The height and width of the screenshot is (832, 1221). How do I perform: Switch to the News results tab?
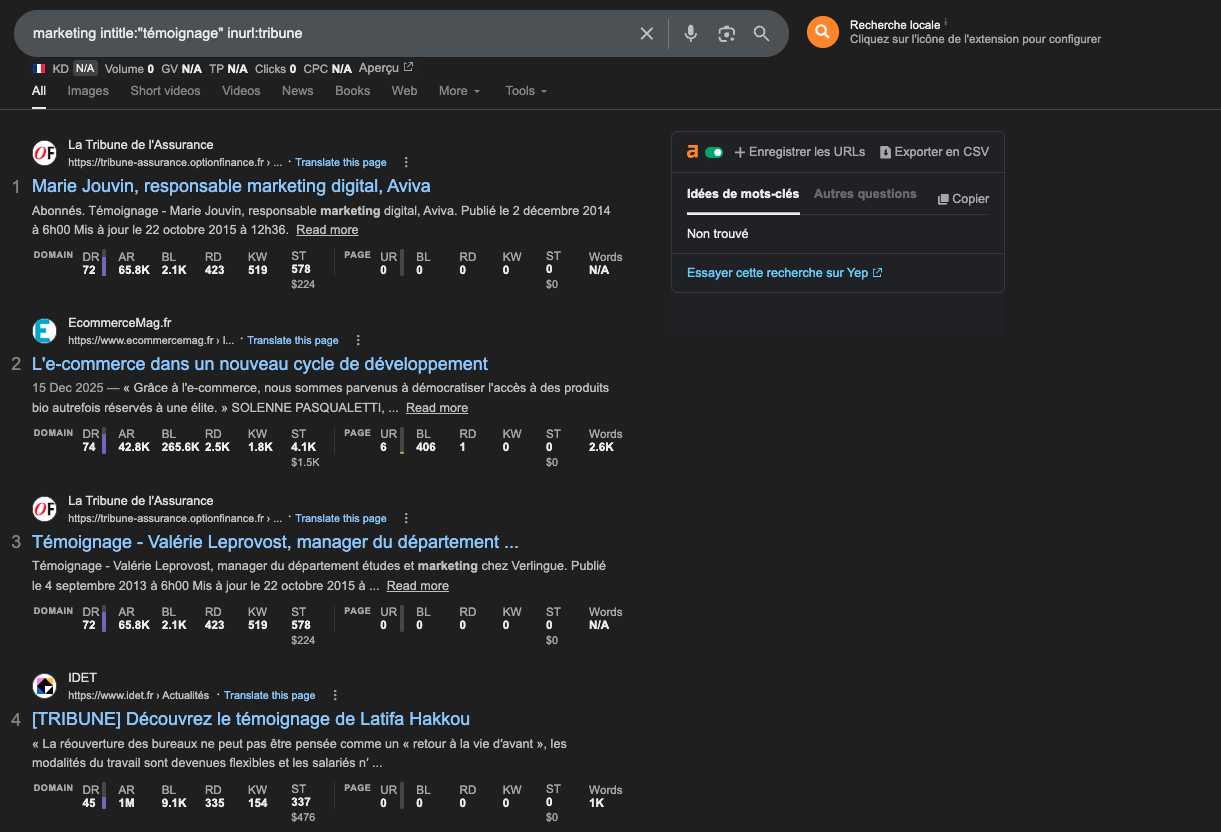296,91
